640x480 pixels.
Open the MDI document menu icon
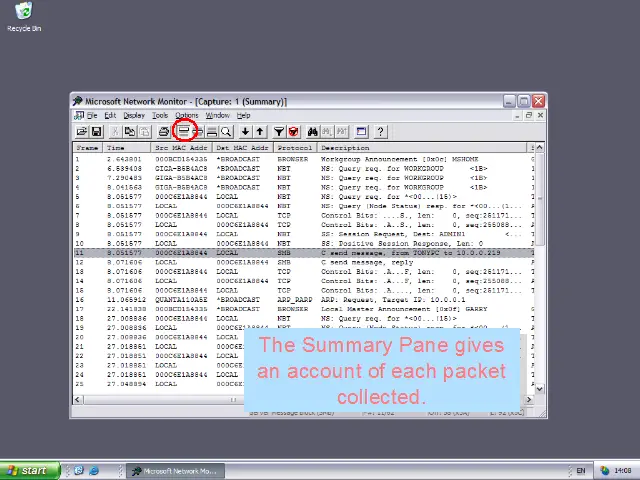79,116
